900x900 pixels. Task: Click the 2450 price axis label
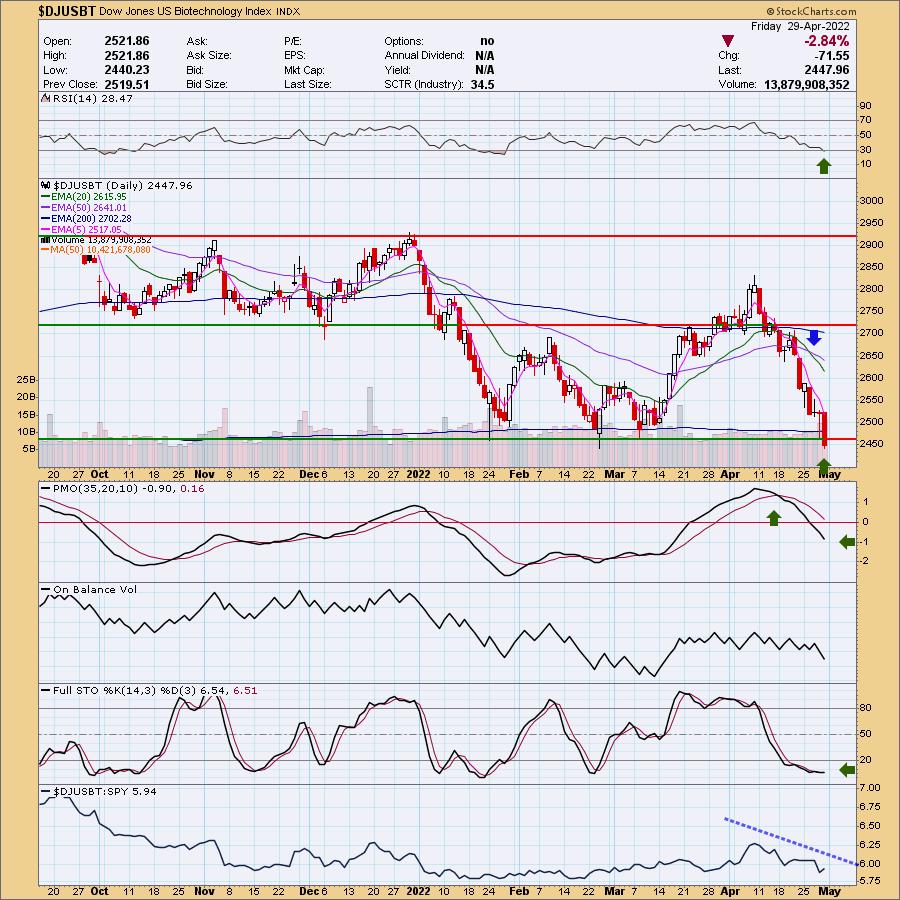(x=871, y=444)
